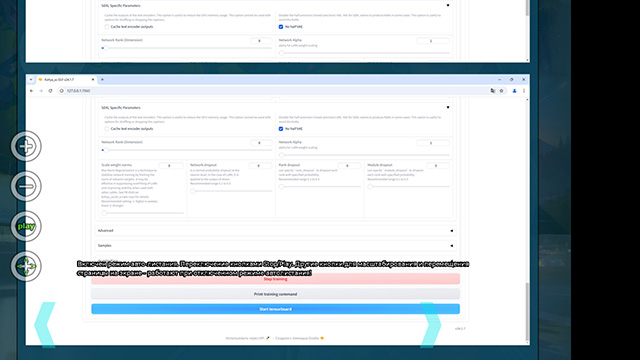Restore down the lower browser window
The height and width of the screenshot is (360, 640).
point(511,80)
